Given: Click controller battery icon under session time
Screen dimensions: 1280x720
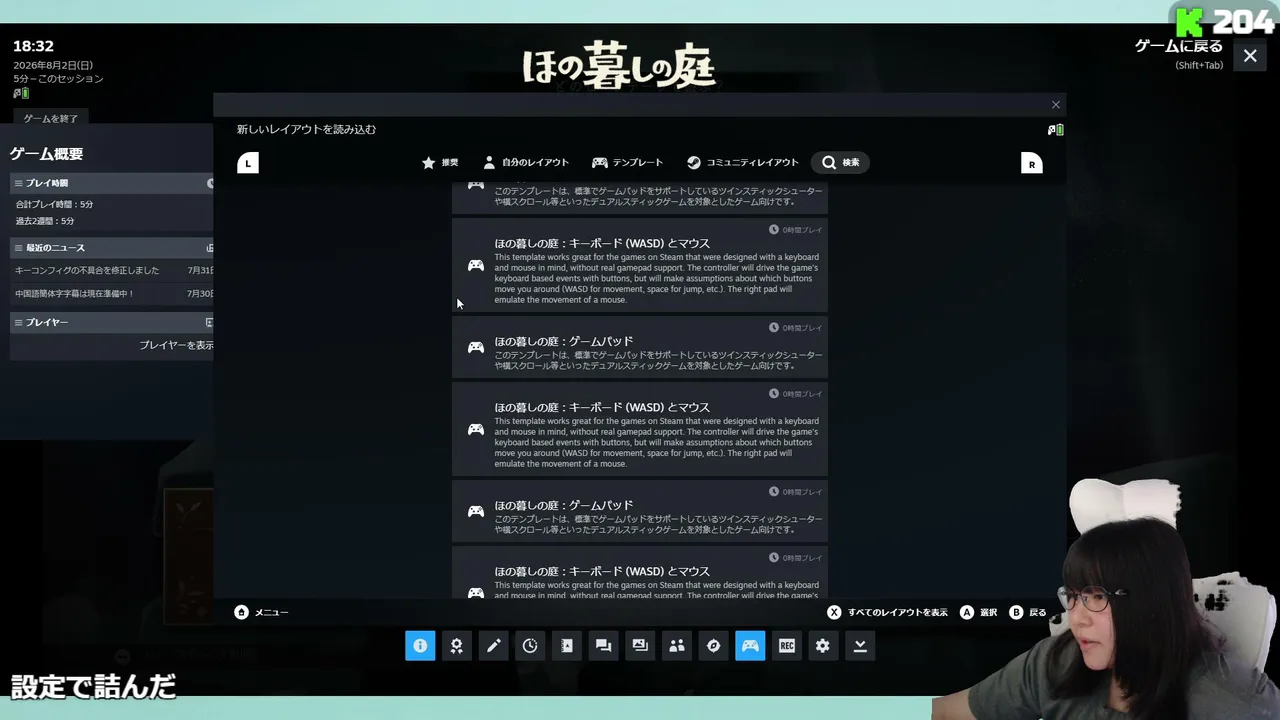Looking at the screenshot, I should [21, 93].
